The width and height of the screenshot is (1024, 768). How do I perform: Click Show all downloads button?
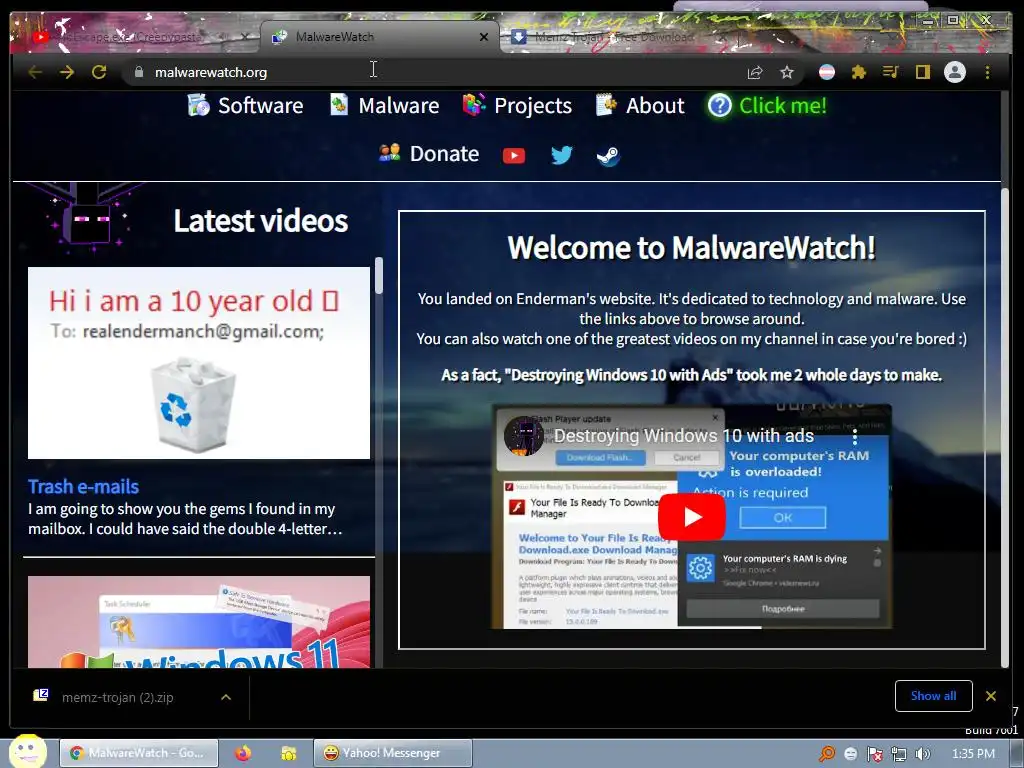point(933,696)
